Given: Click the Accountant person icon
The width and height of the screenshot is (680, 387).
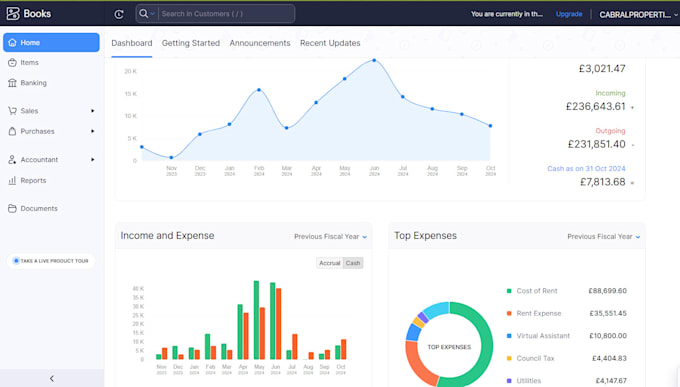Looking at the screenshot, I should pos(12,160).
